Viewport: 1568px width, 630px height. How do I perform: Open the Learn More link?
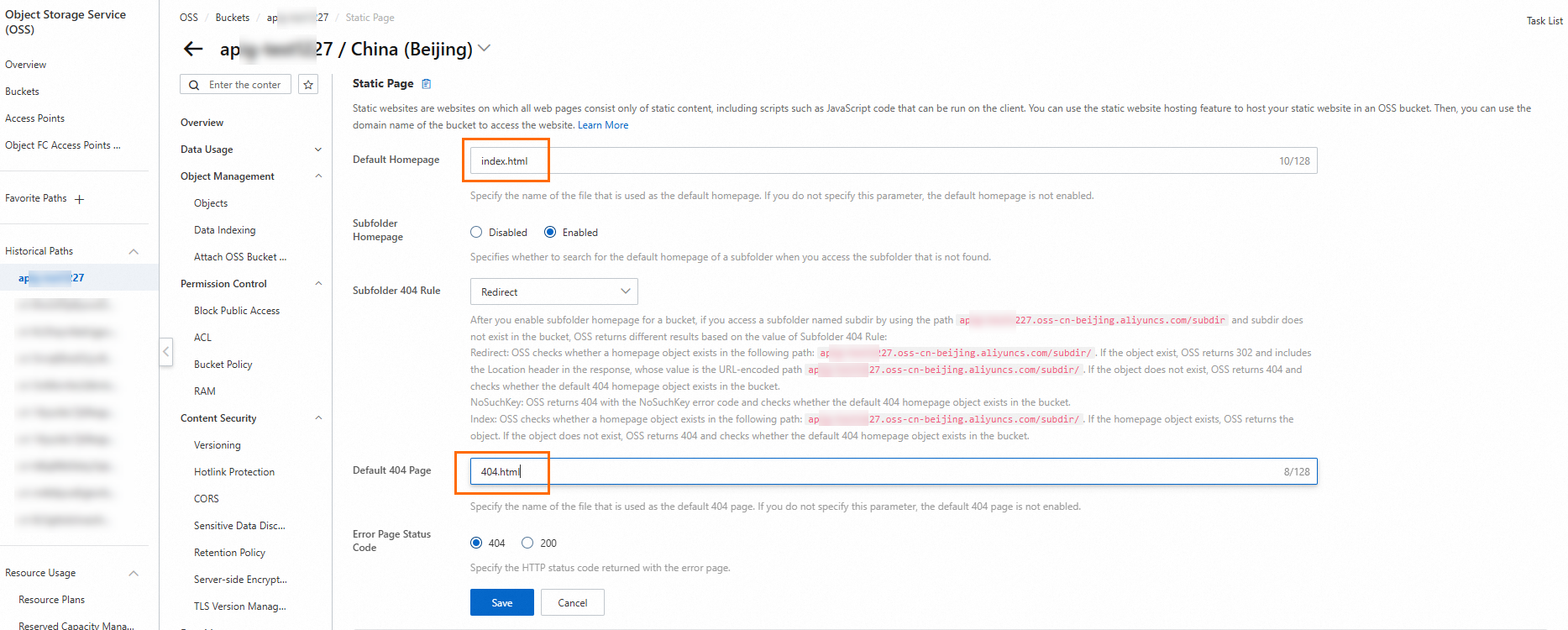tap(603, 125)
